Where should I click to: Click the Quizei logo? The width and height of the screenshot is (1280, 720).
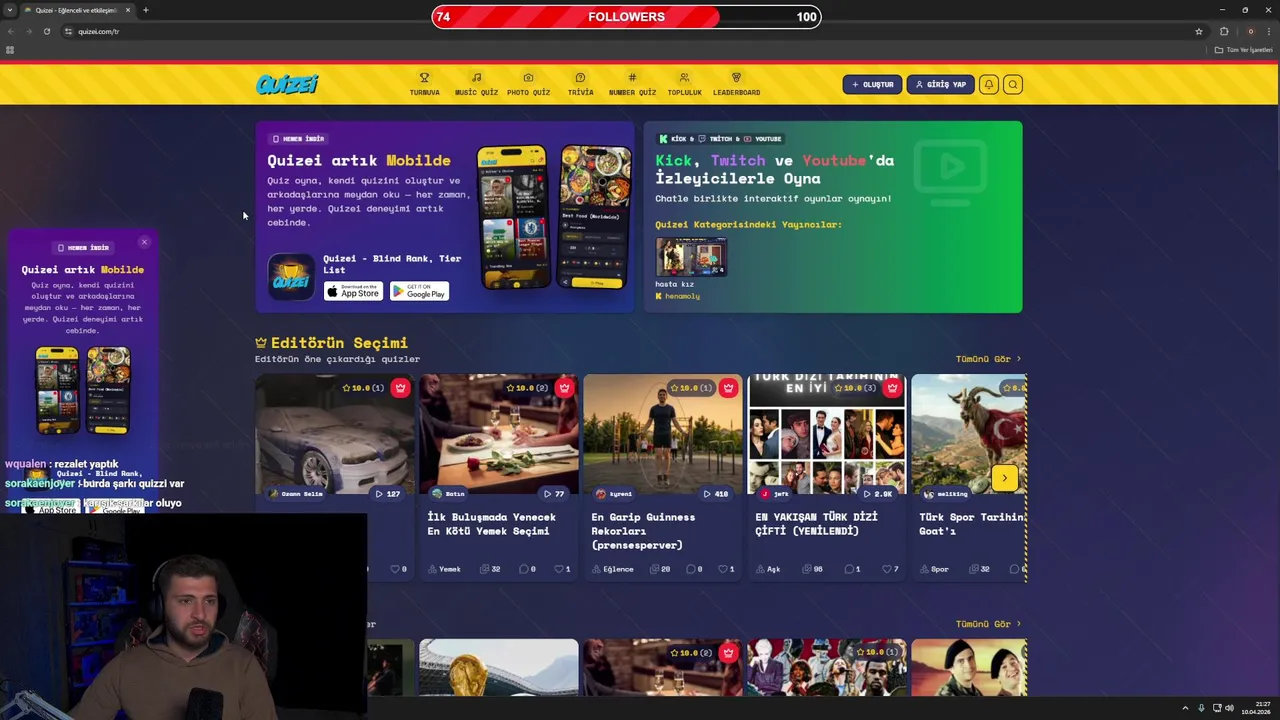click(287, 84)
